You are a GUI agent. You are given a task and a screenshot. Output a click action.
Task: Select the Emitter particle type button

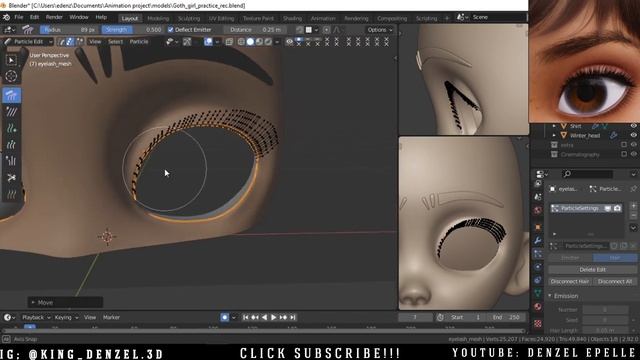pos(570,258)
